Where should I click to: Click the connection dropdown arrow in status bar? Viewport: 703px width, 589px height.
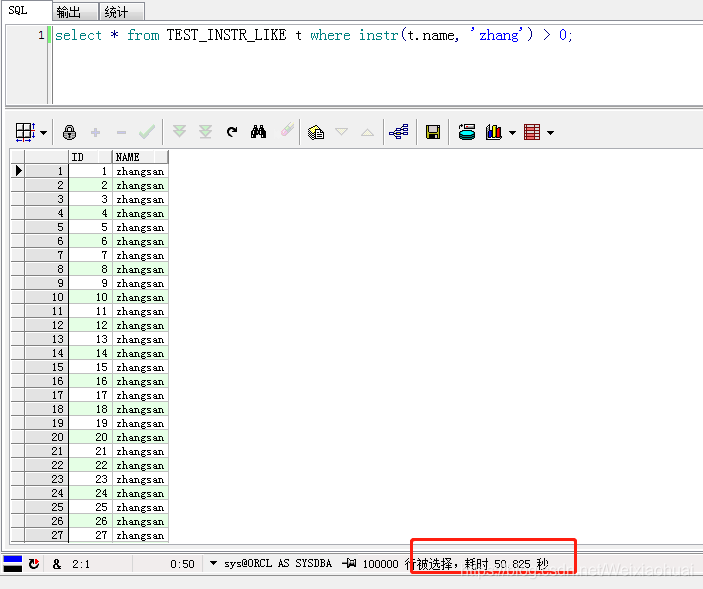[213, 564]
